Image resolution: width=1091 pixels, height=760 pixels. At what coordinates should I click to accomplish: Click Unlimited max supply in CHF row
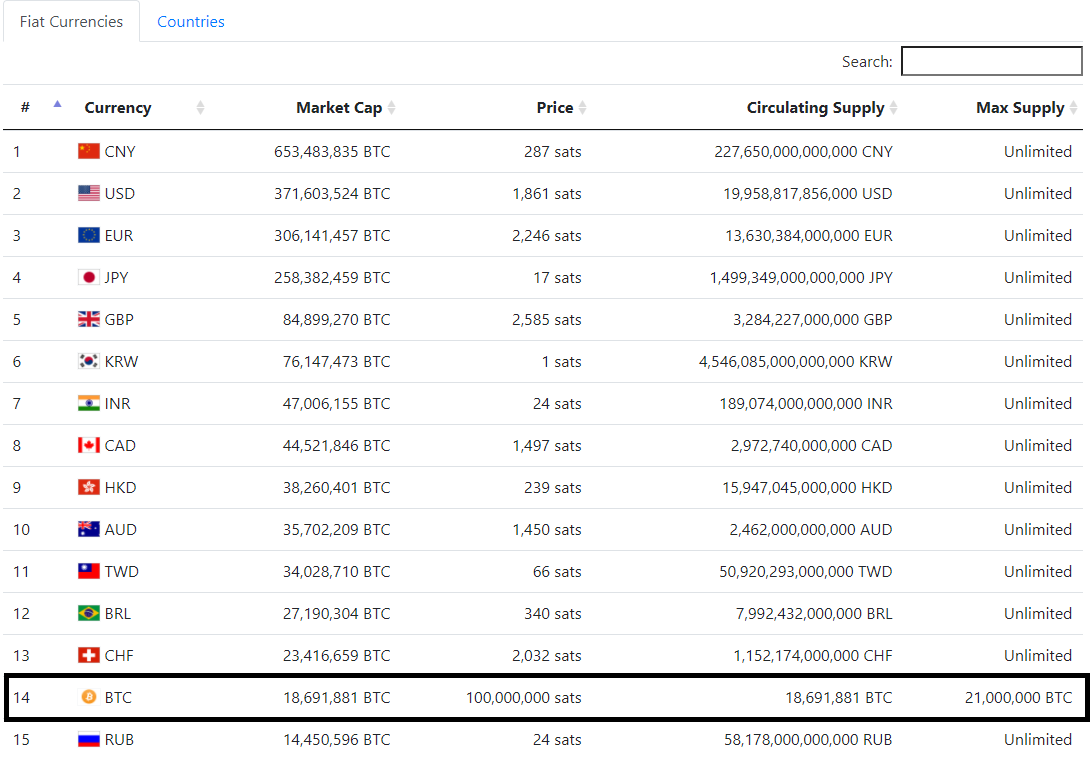click(x=1037, y=656)
